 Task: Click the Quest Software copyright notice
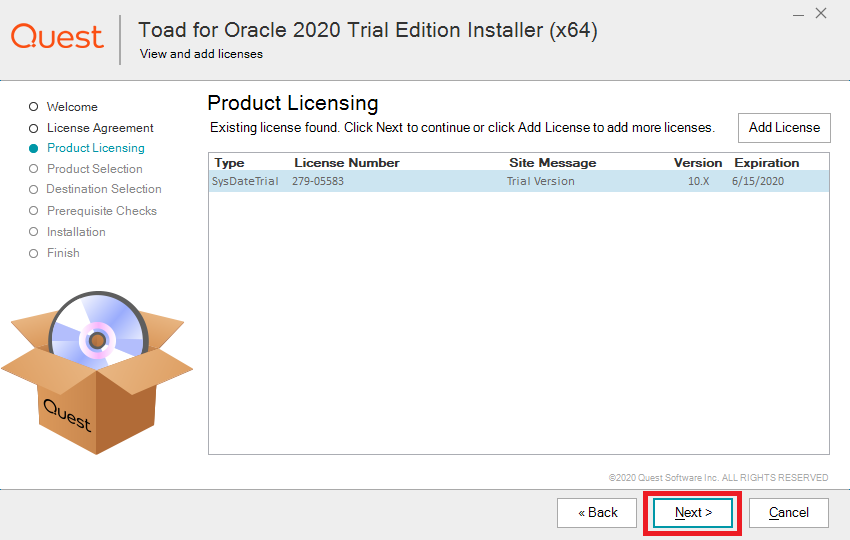[x=718, y=478]
